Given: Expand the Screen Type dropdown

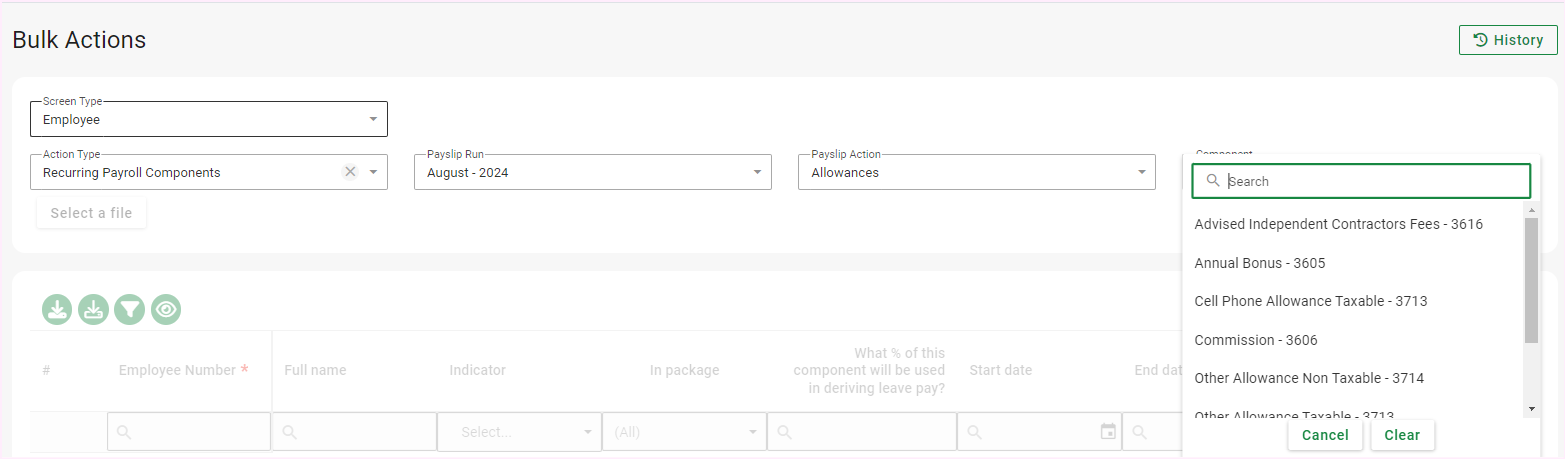Looking at the screenshot, I should (373, 119).
